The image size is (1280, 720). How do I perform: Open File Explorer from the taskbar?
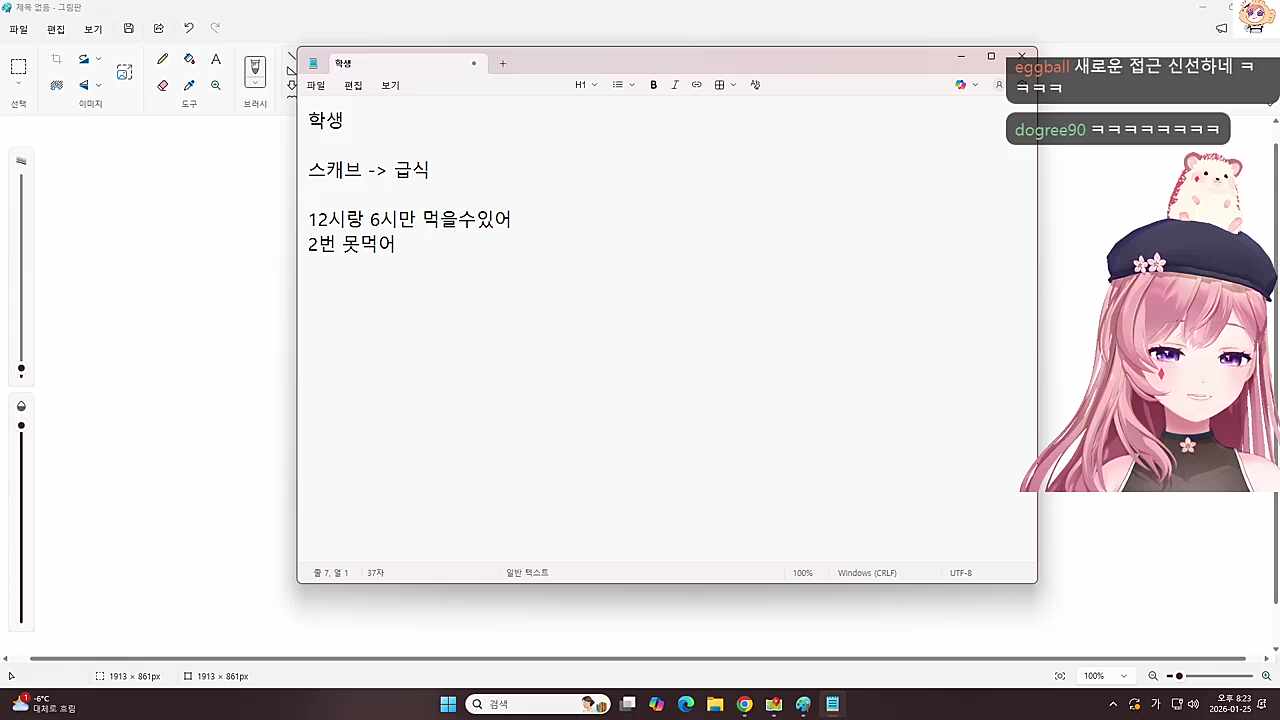click(715, 704)
